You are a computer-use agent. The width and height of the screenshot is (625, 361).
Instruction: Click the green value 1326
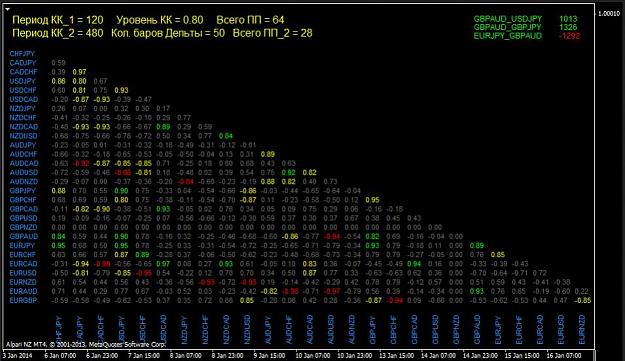[x=568, y=27]
